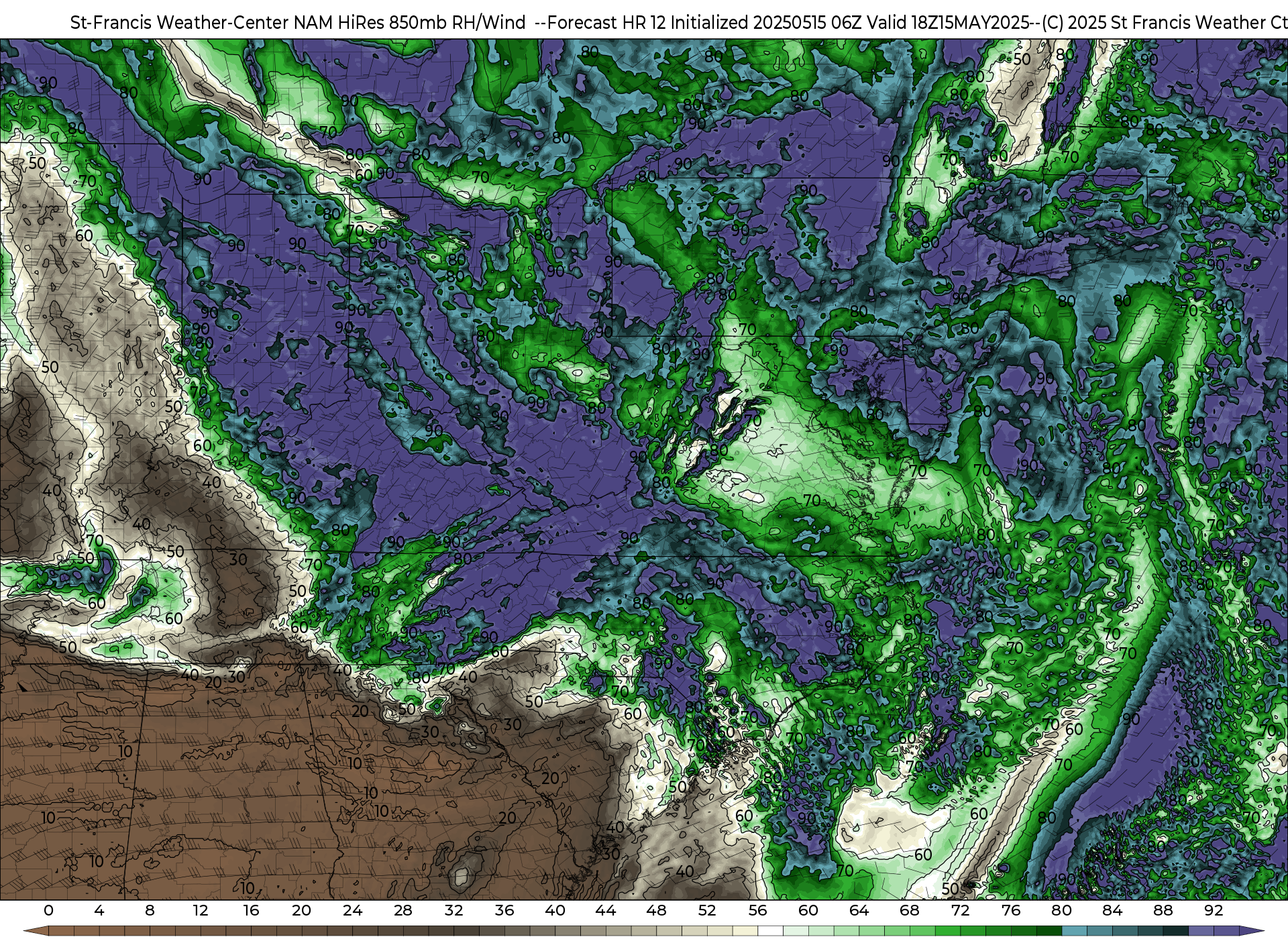
Task: Click the colorbar tick label '80'
Action: [x=1061, y=911]
